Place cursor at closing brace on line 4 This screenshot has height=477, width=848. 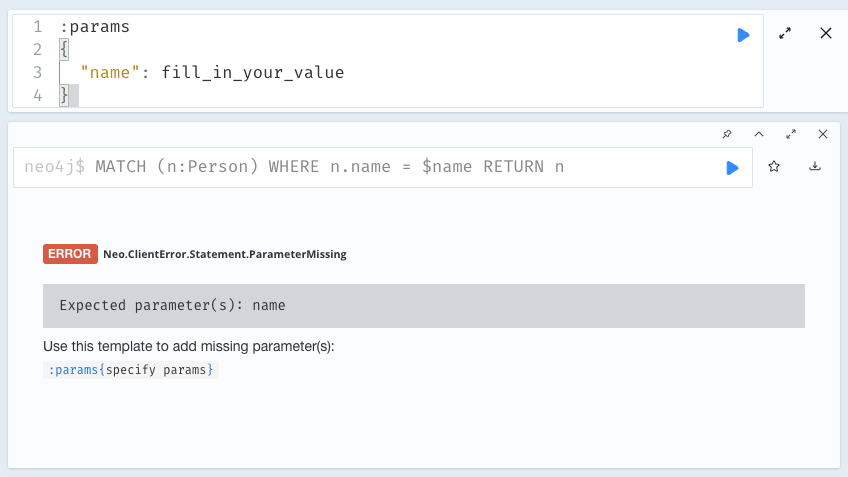coord(65,96)
